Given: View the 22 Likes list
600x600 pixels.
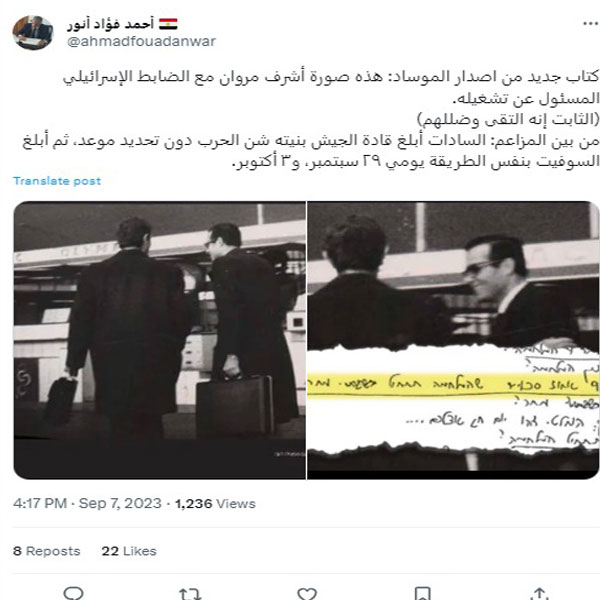Looking at the screenshot, I should (x=129, y=551).
